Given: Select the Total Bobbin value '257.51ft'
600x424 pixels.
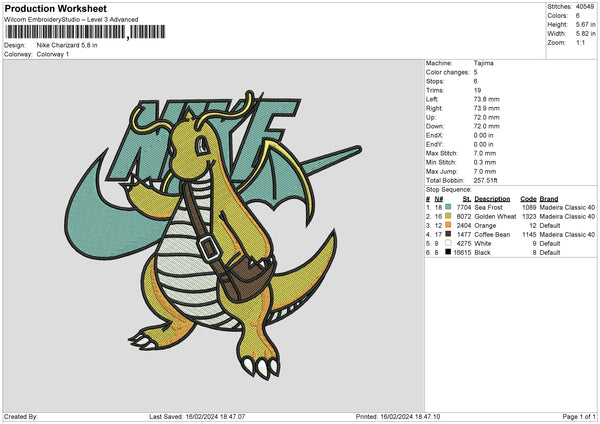Looking at the screenshot, I should coord(485,180).
